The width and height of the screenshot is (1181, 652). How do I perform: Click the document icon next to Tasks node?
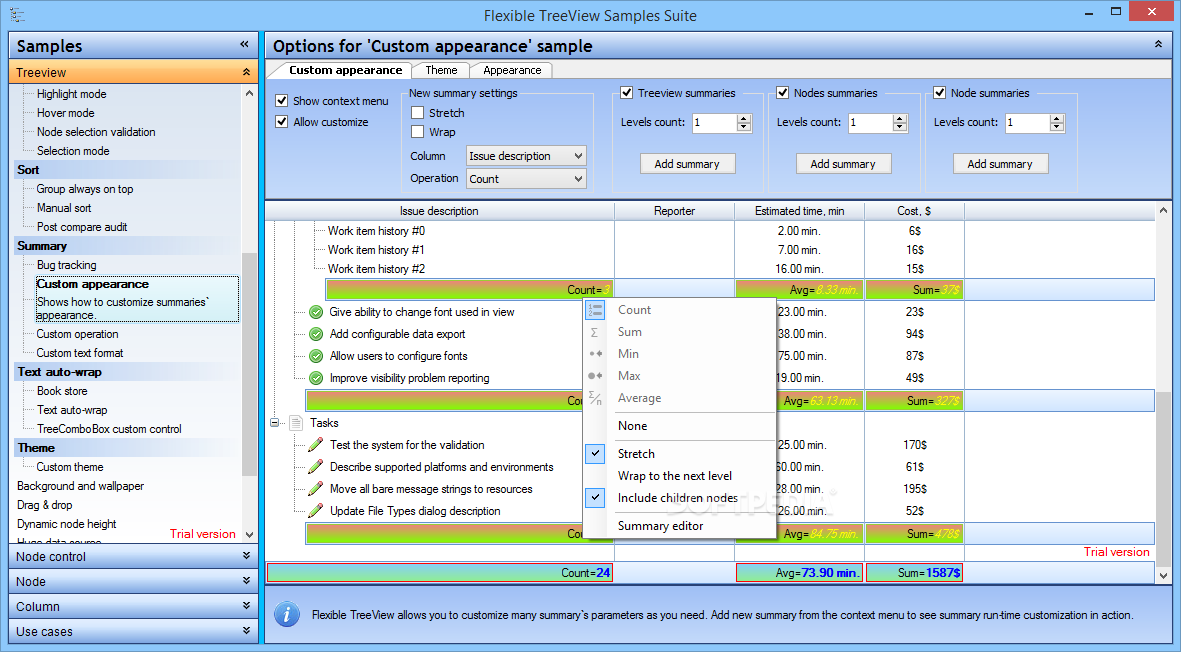296,423
